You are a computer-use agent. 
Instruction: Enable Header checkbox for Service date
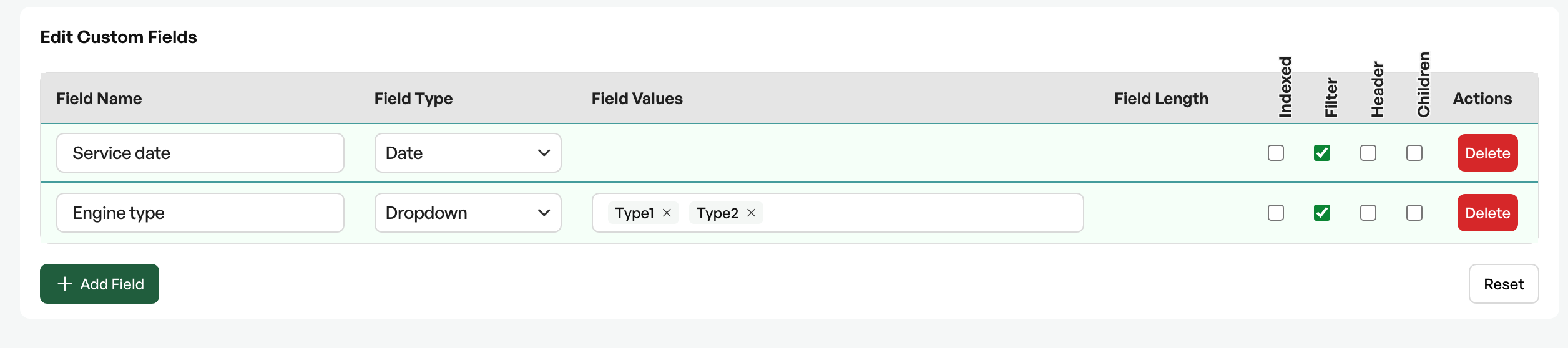click(1368, 153)
